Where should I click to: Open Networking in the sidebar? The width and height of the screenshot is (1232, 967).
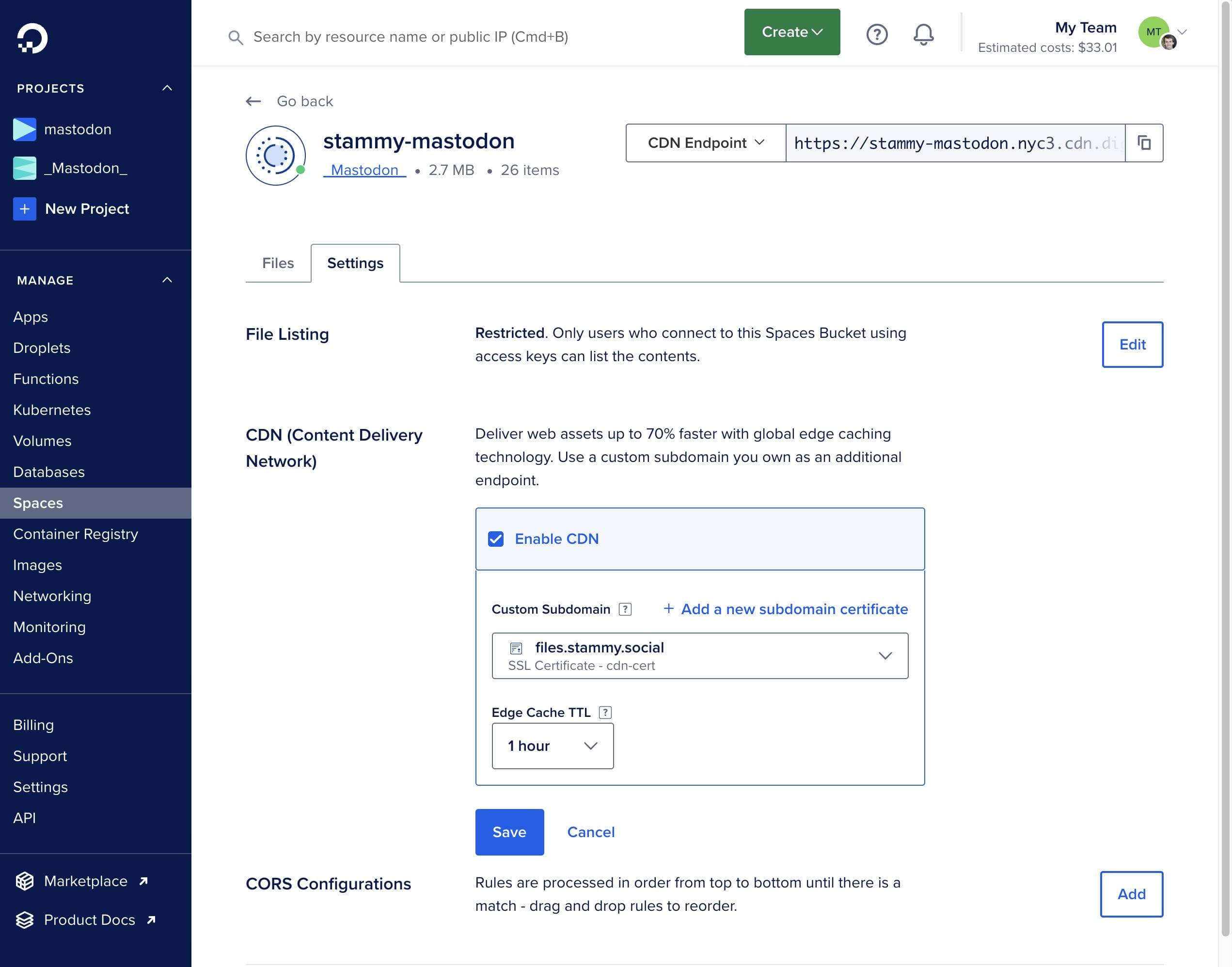[x=52, y=596]
